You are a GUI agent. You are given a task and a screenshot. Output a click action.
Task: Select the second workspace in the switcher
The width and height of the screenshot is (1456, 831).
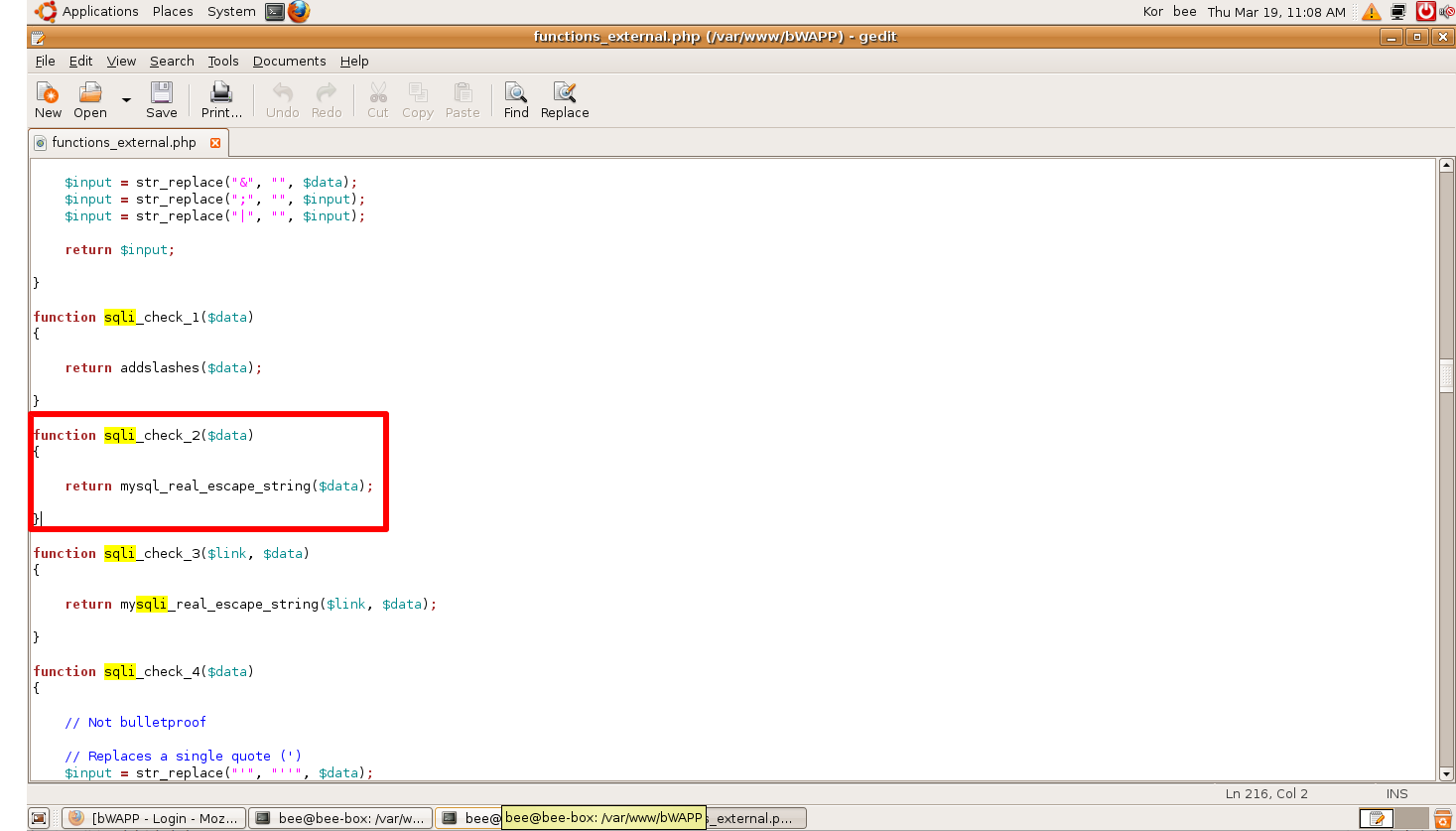(x=1411, y=818)
